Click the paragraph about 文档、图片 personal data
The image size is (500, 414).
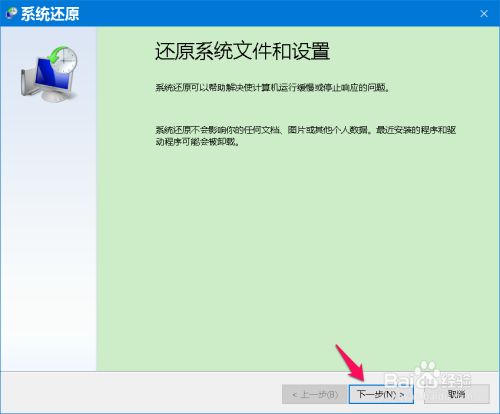click(x=306, y=136)
